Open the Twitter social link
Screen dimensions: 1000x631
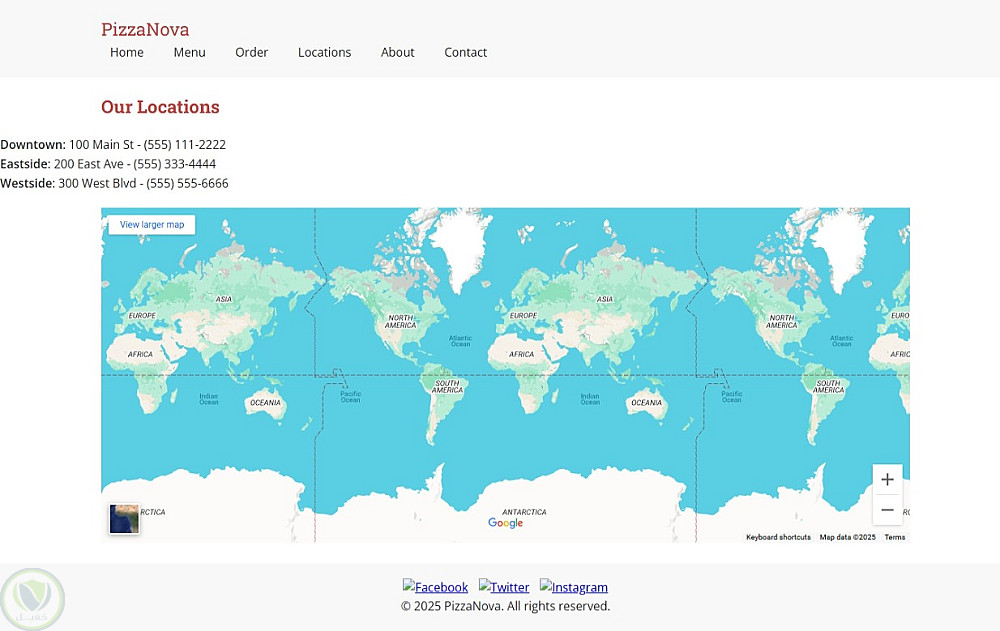[504, 587]
